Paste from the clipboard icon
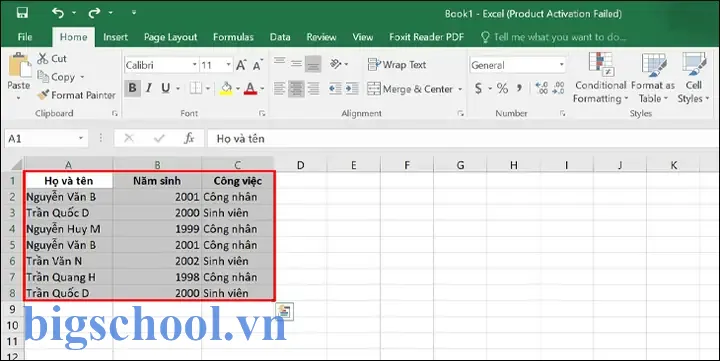The height and width of the screenshot is (361, 720). tap(19, 65)
